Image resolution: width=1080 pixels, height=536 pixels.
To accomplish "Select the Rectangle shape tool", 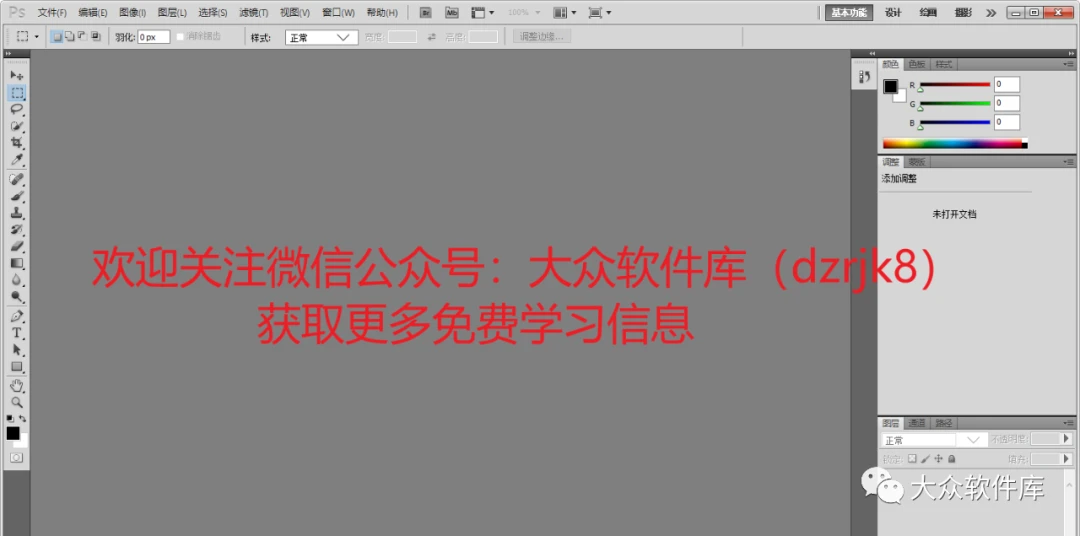I will pyautogui.click(x=17, y=367).
